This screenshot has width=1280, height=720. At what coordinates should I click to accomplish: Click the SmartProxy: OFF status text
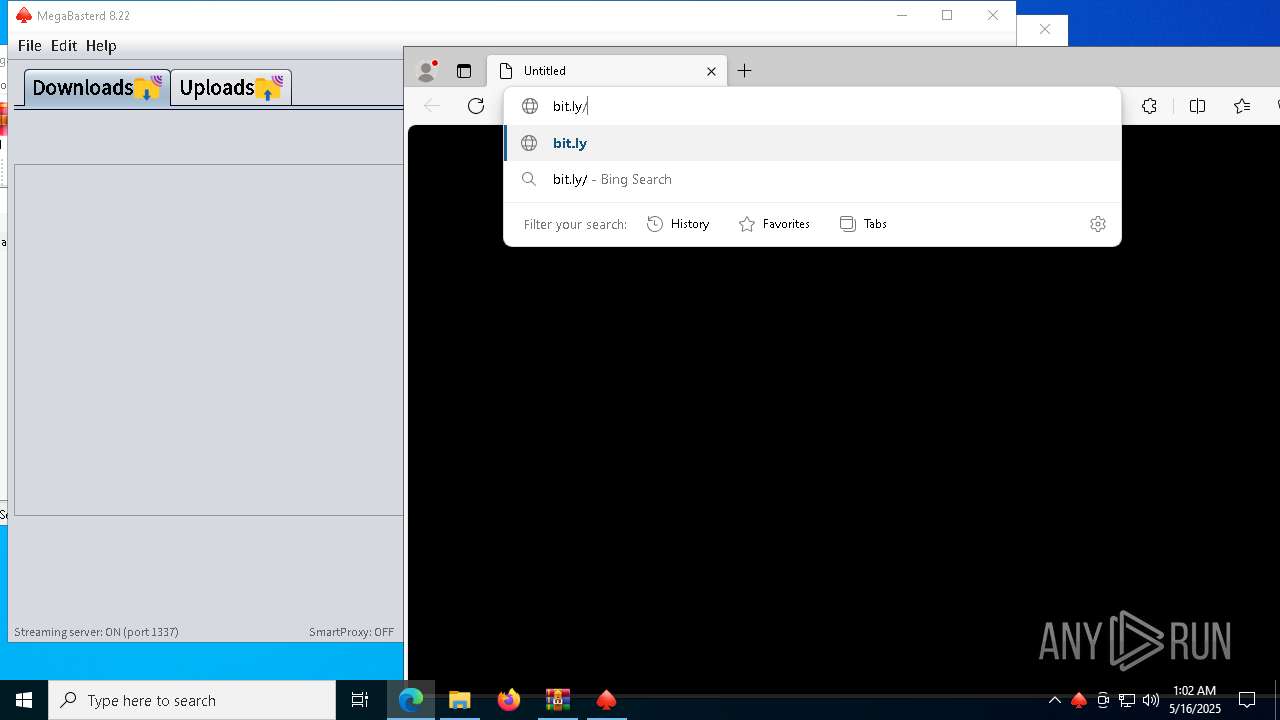[351, 632]
